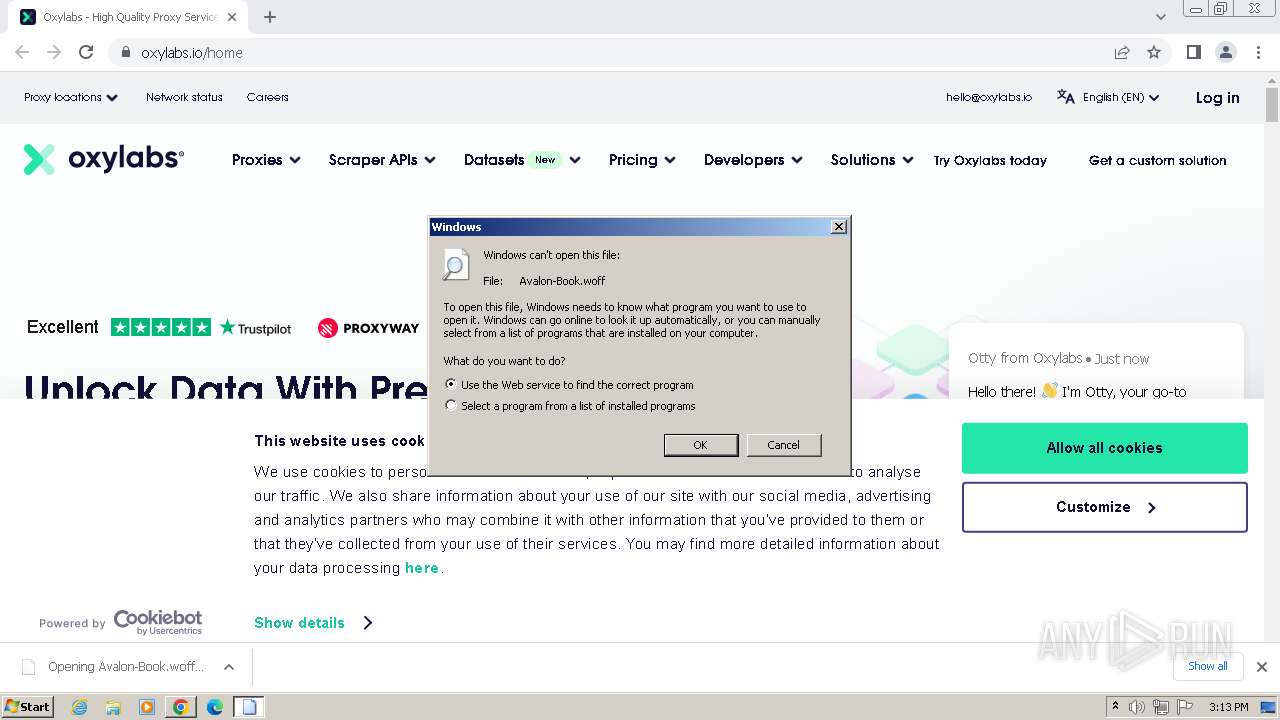Screen dimensions: 1280x720
Task: Open the Careers link
Action: [x=267, y=97]
